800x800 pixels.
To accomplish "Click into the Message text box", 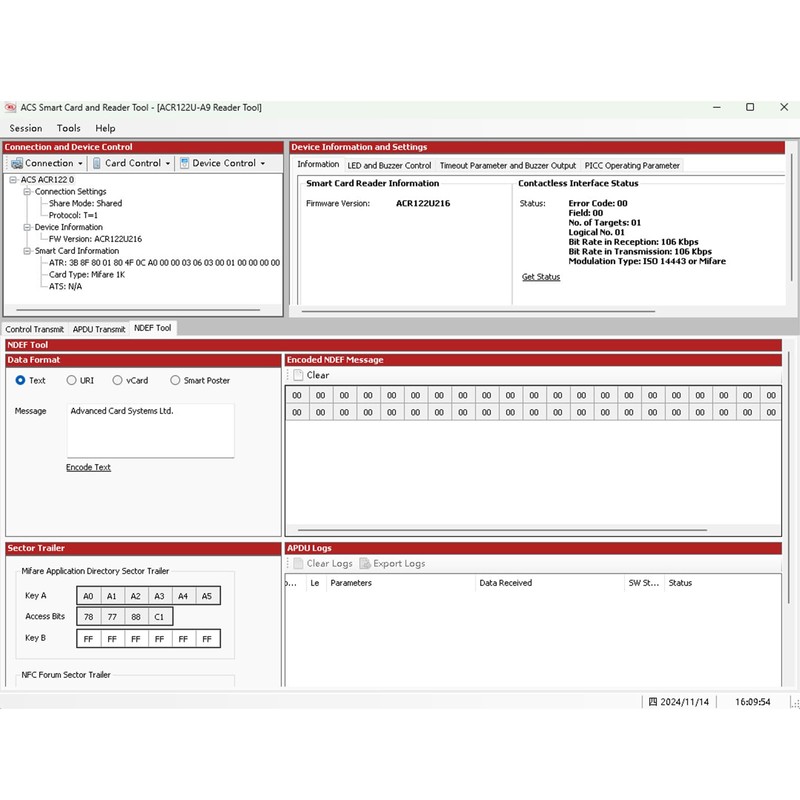I will [x=150, y=430].
